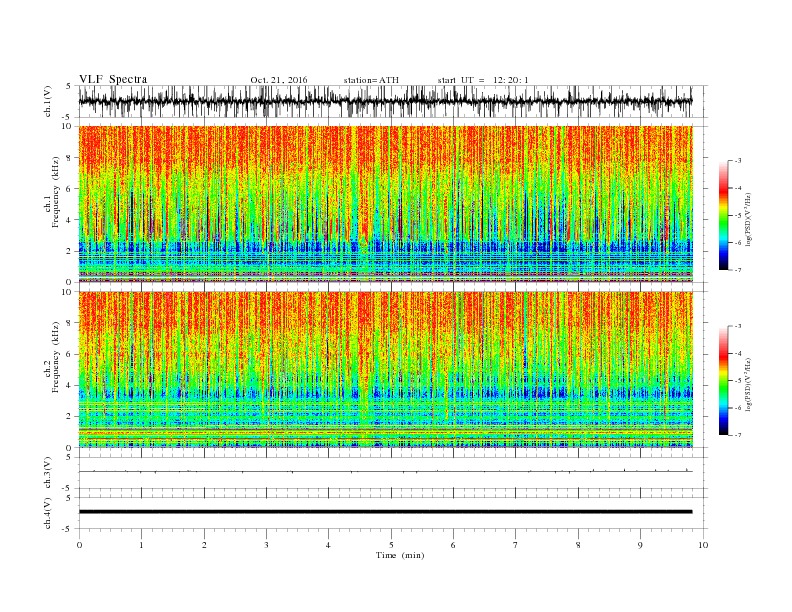This screenshot has width=792, height=612.
Task: Click the "-3" tick on ch.1 color bar
Action: pyautogui.click(x=737, y=161)
